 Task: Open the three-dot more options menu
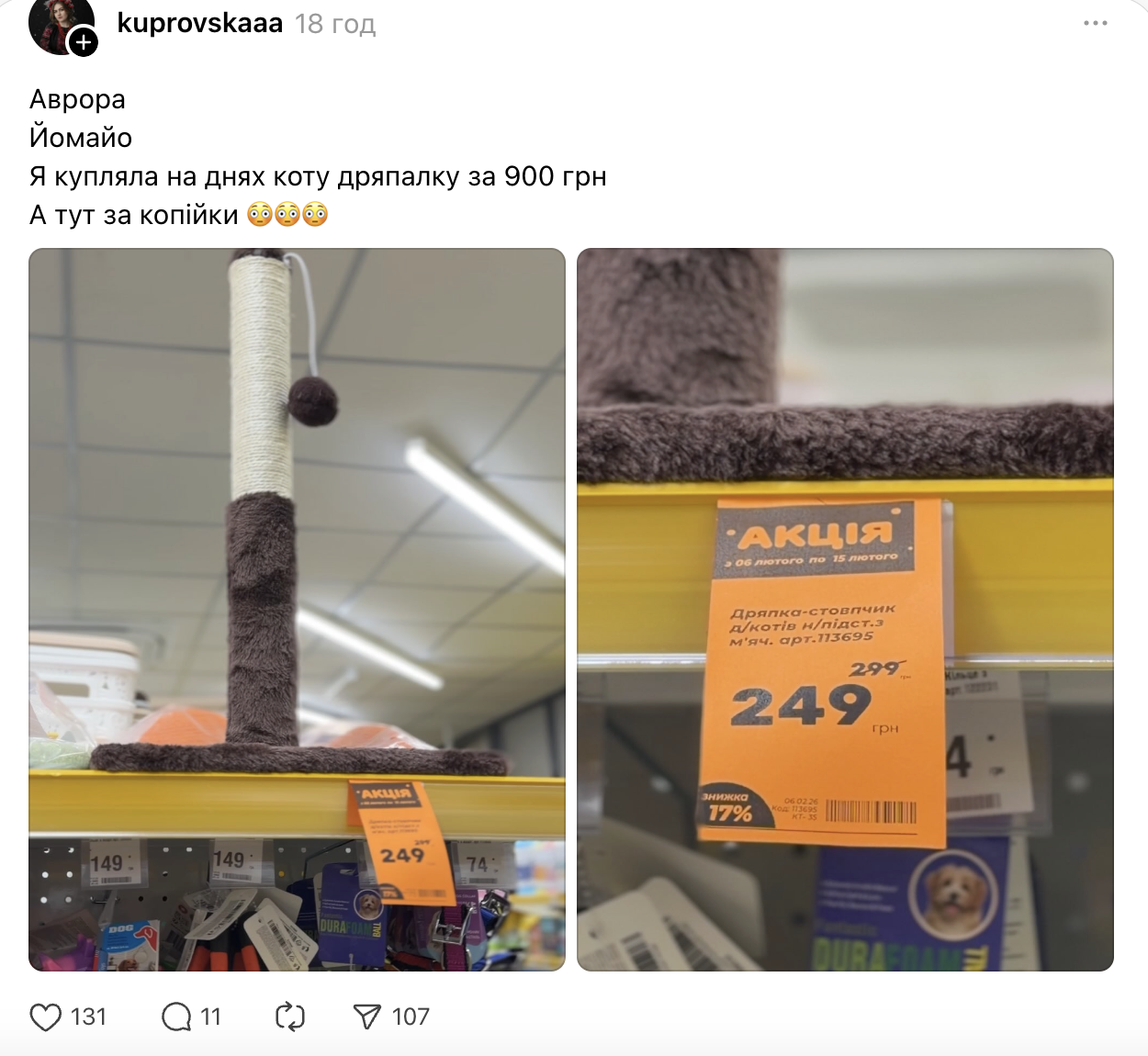1096,23
